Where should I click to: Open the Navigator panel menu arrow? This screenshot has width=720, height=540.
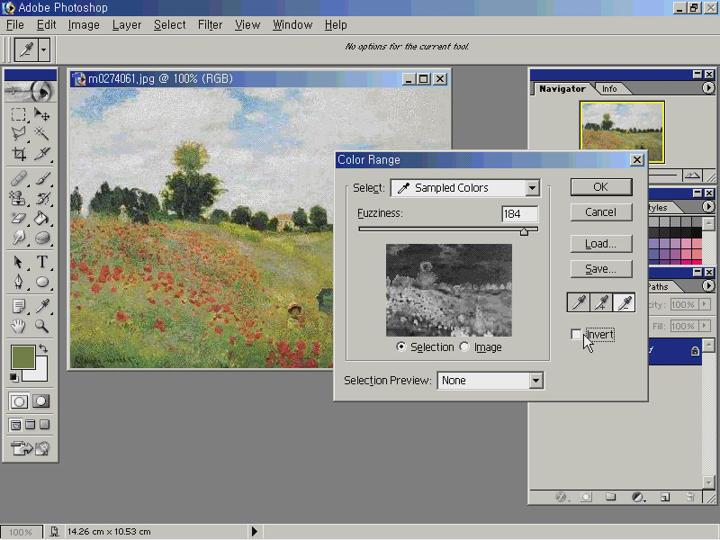708,88
